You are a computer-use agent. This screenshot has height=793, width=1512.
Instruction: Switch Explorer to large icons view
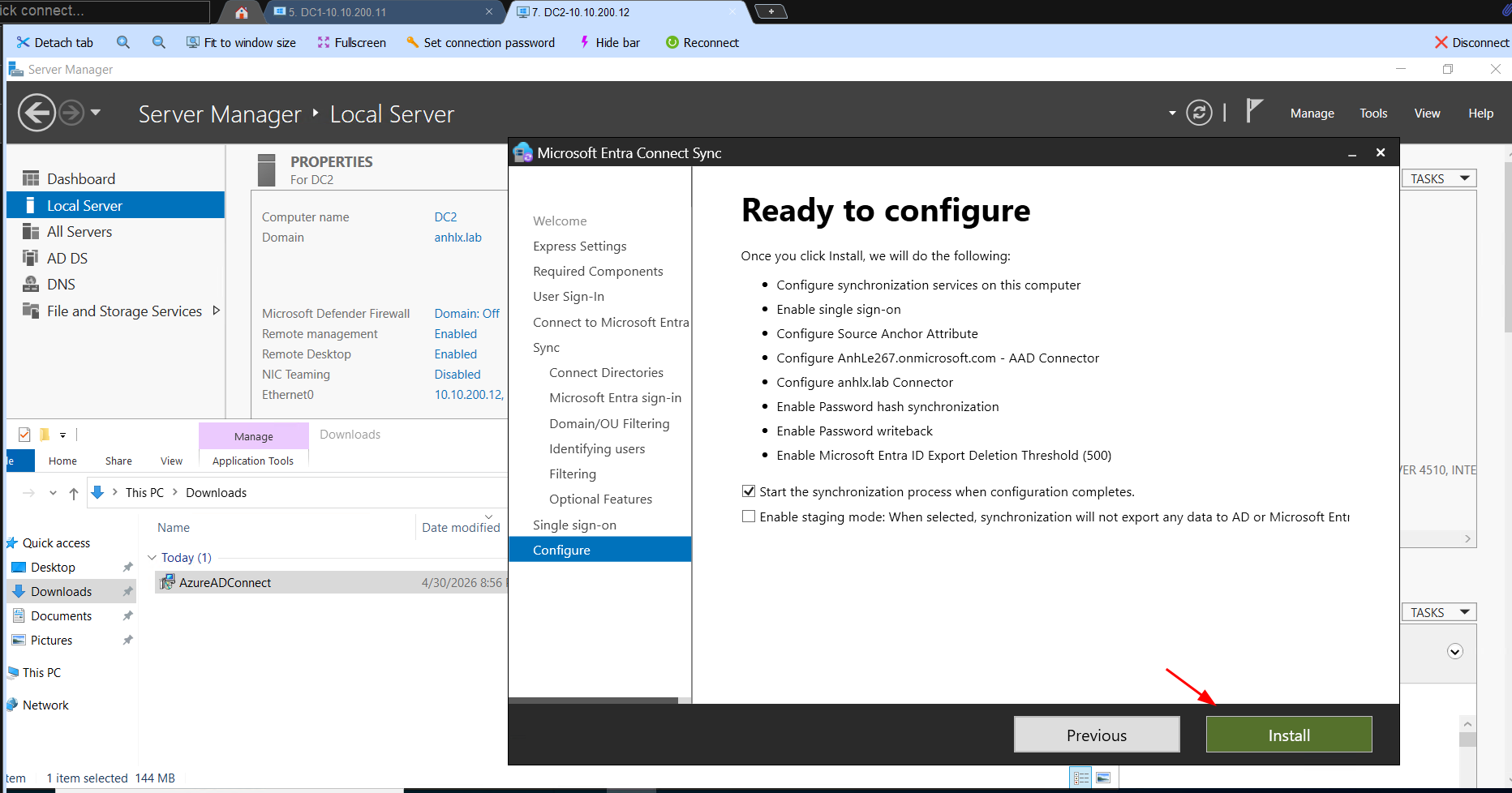coord(1103,778)
